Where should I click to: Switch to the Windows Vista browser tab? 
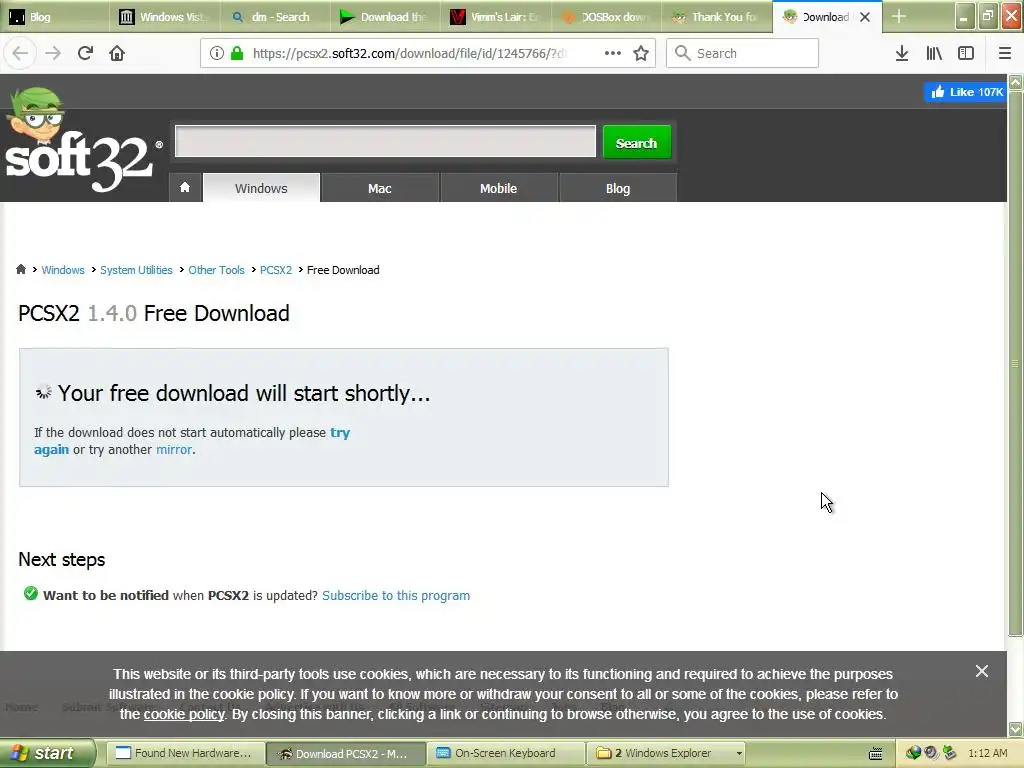tap(165, 17)
